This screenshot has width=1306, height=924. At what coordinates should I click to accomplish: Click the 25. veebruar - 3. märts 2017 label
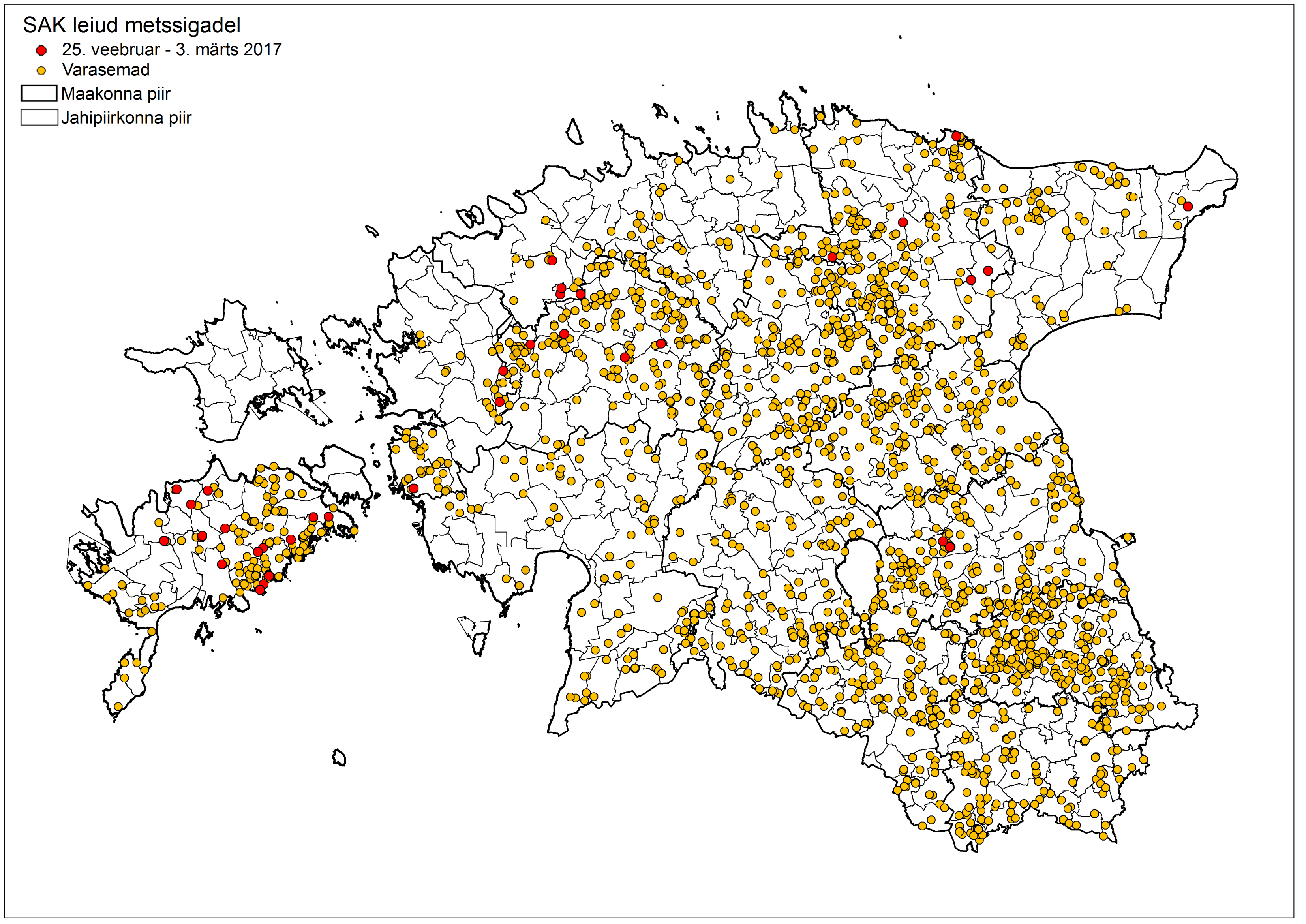pos(172,50)
